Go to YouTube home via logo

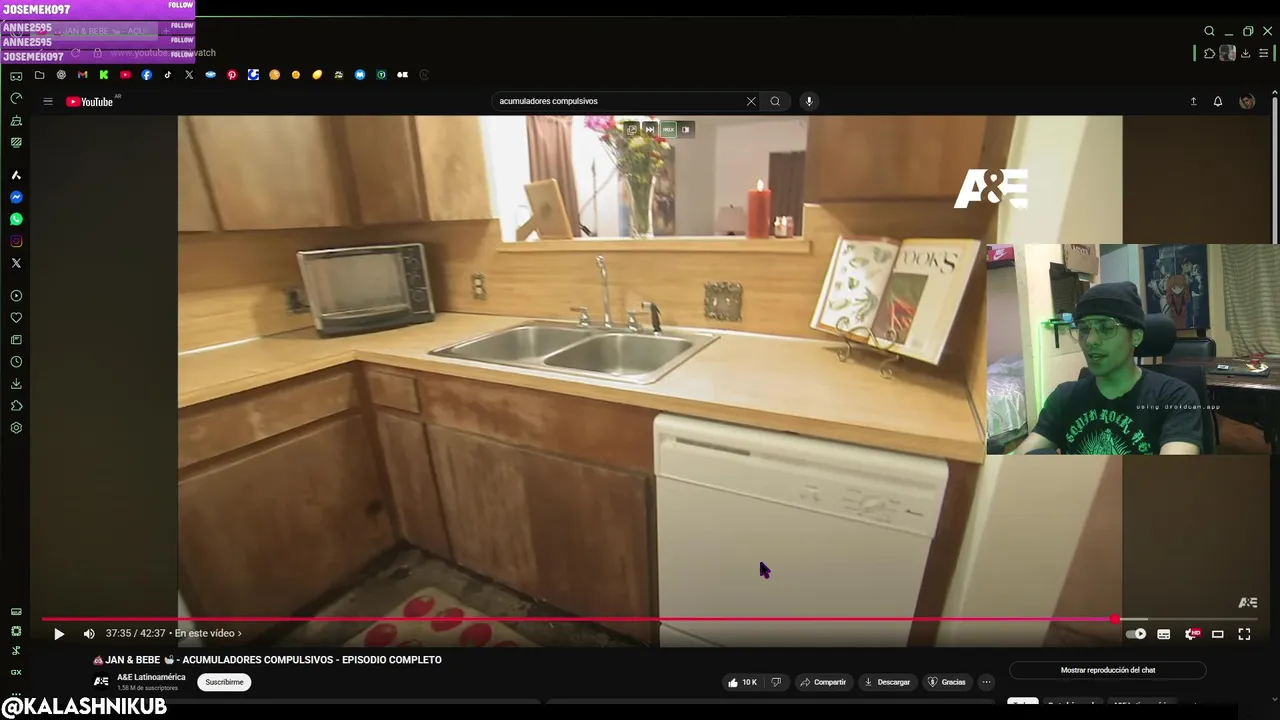[90, 101]
